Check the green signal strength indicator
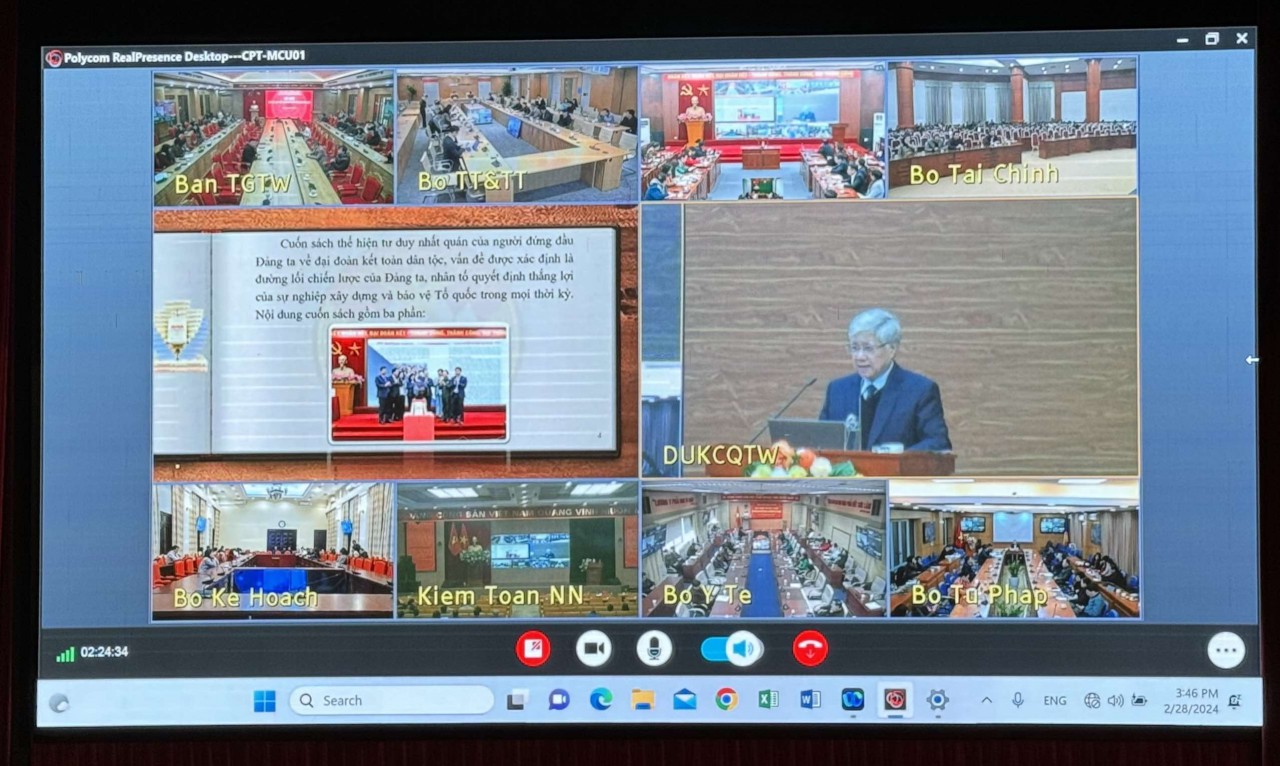 pos(66,654)
